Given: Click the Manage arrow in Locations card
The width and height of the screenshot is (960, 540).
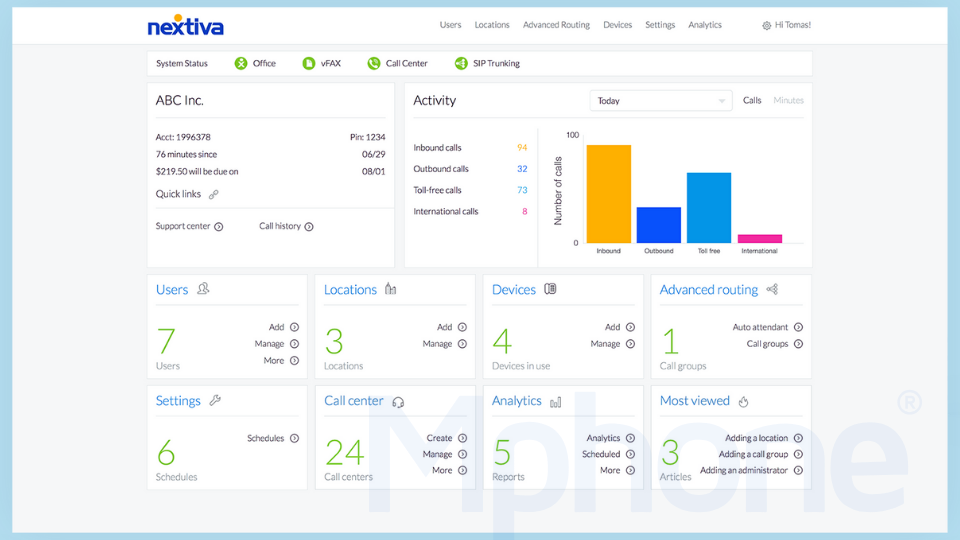Looking at the screenshot, I should (462, 344).
